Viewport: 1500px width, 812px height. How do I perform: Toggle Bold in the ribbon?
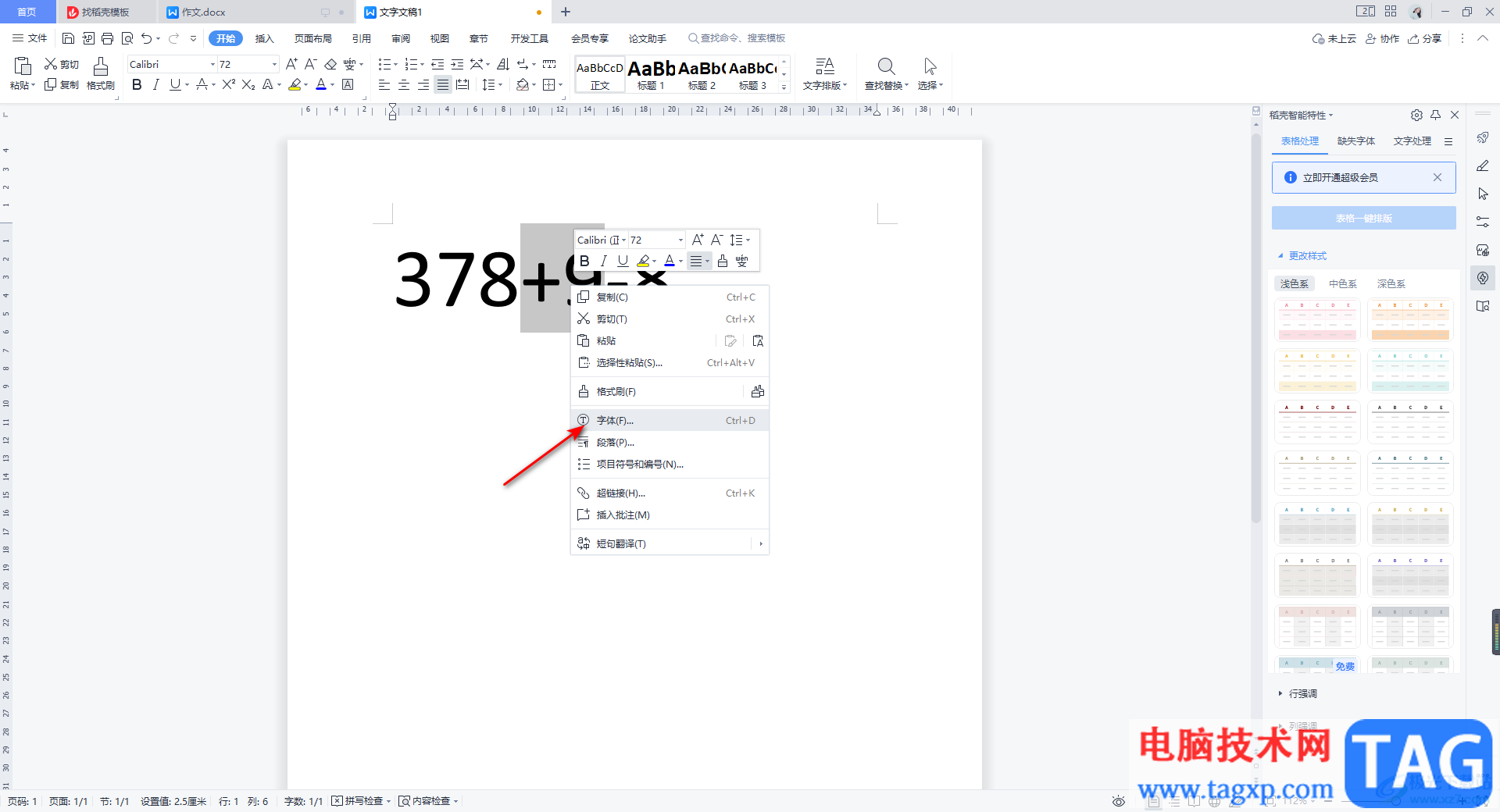coord(137,84)
